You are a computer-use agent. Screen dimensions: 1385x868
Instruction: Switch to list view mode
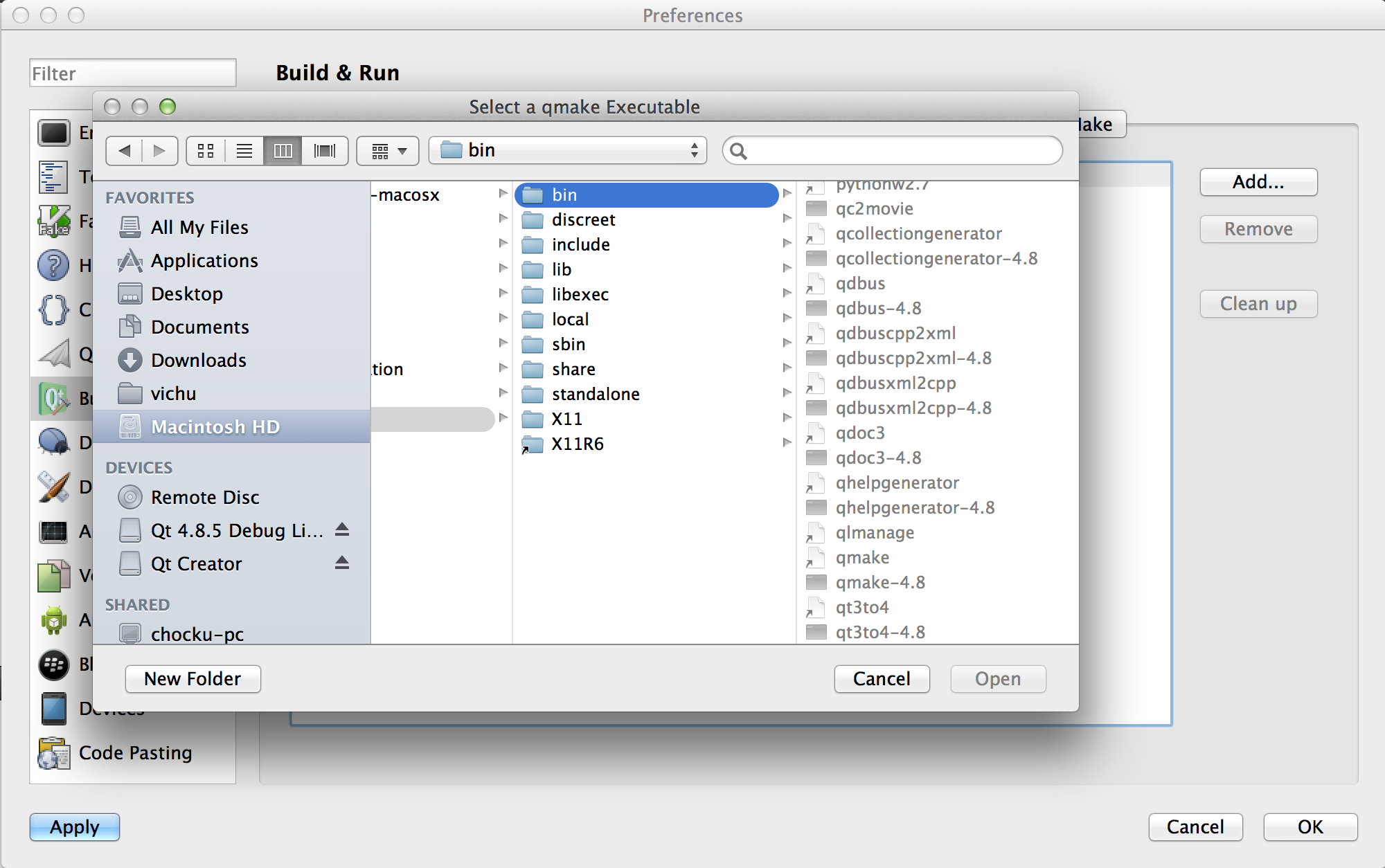coord(244,150)
